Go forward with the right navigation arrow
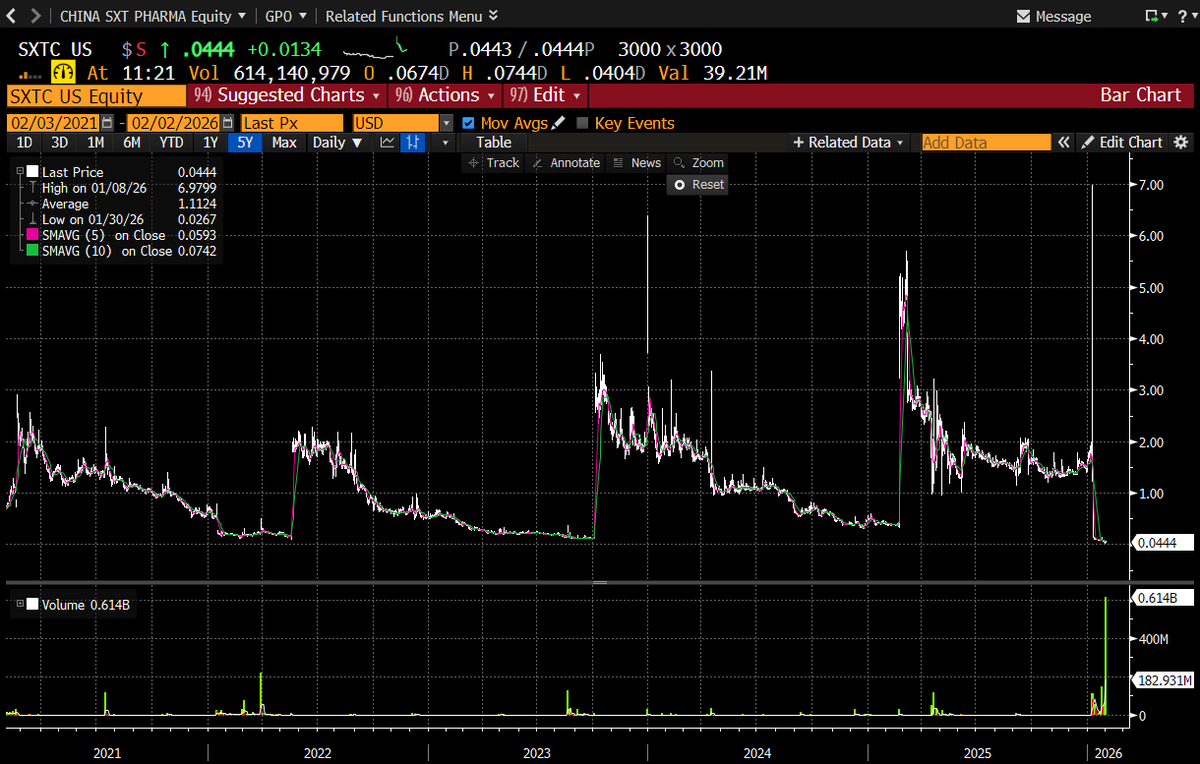Screen dimensions: 1200x764 [35, 16]
